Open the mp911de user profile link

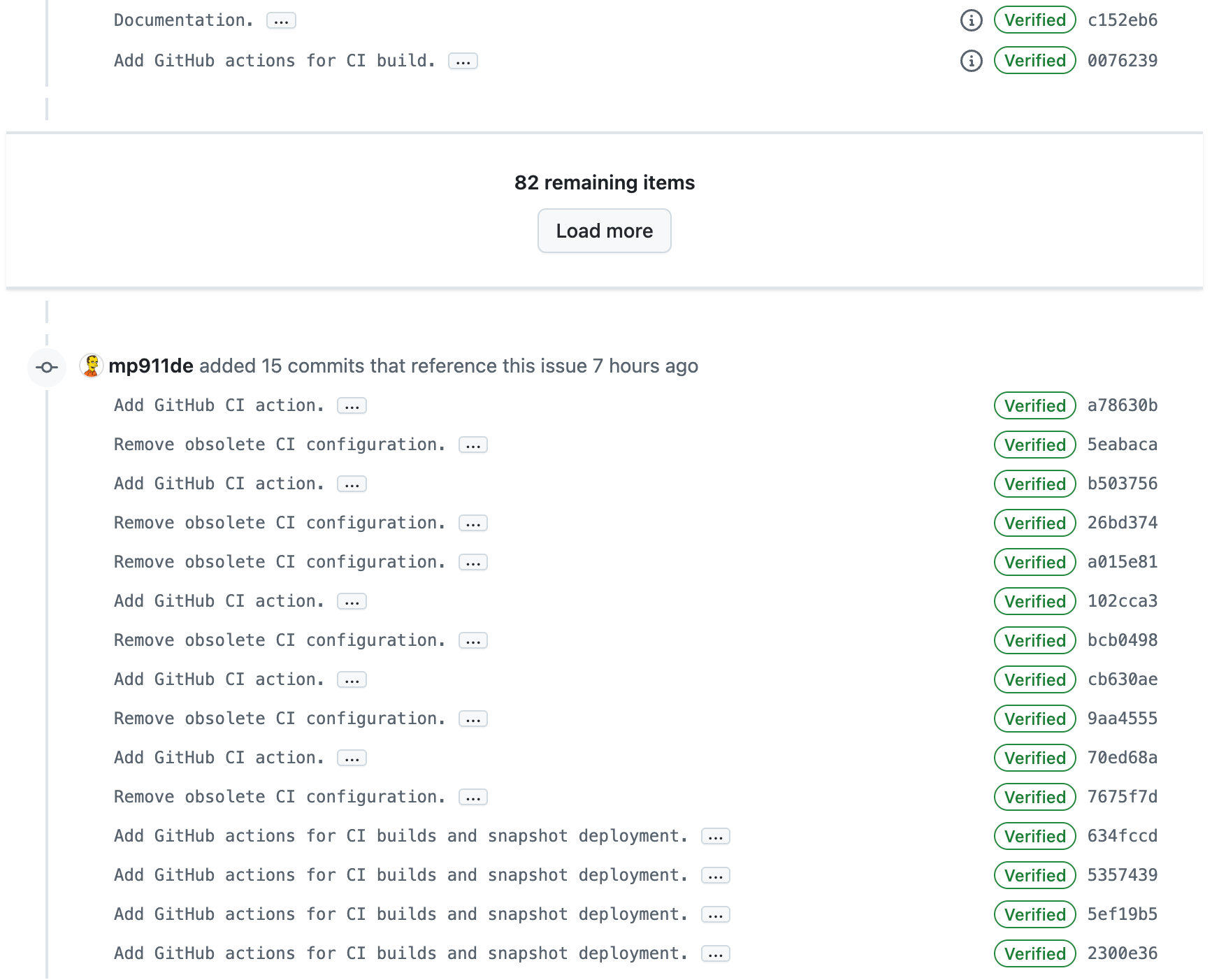pyautogui.click(x=151, y=366)
